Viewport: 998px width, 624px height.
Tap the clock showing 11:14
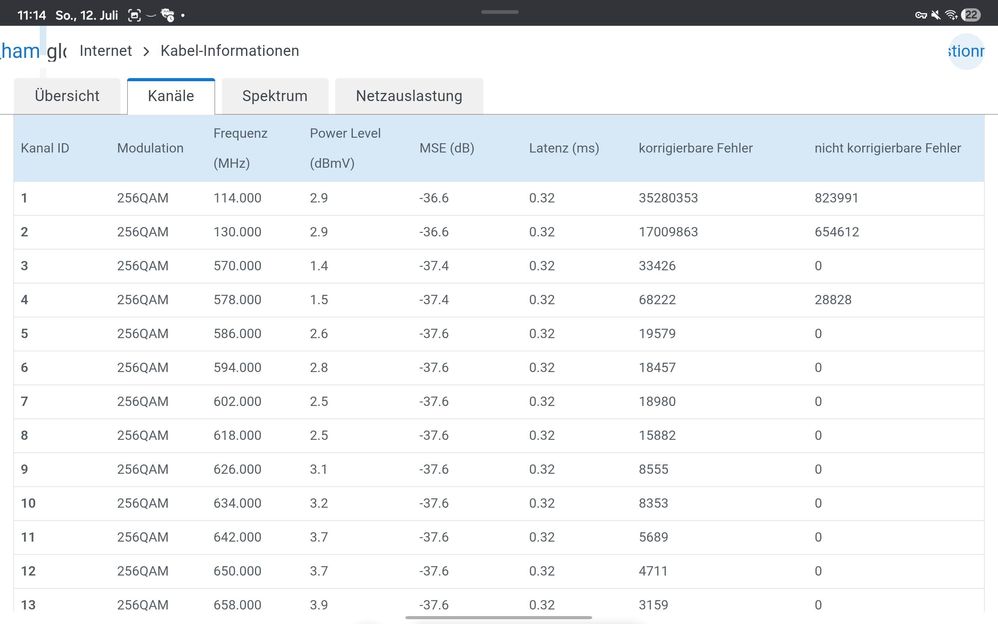31,15
